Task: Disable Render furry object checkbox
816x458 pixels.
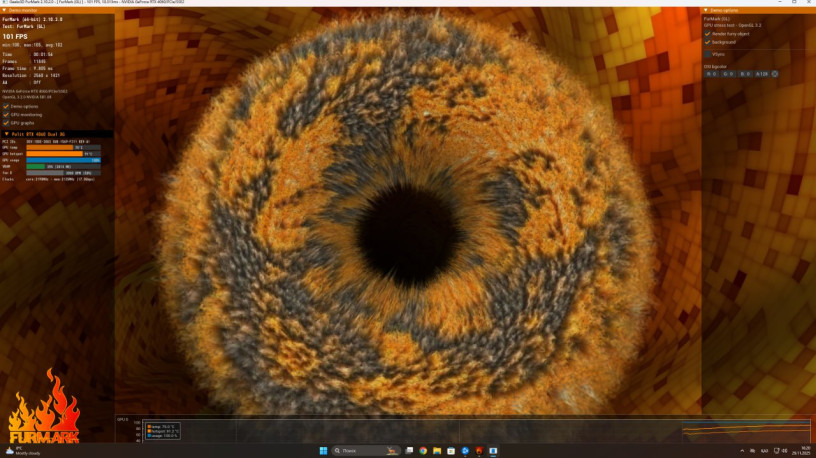Action: 708,34
